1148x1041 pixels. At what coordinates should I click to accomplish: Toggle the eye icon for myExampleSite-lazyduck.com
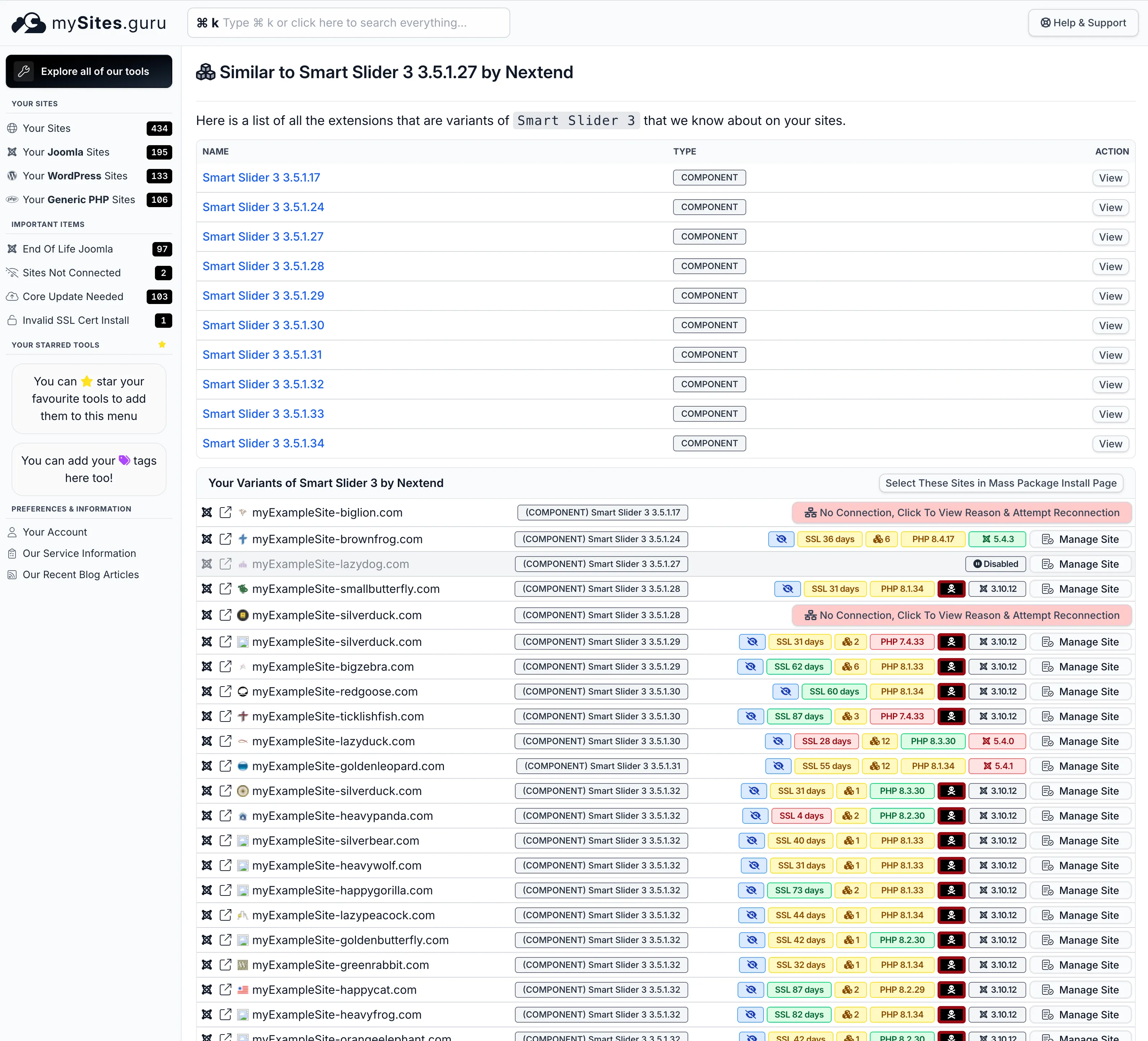(x=778, y=741)
